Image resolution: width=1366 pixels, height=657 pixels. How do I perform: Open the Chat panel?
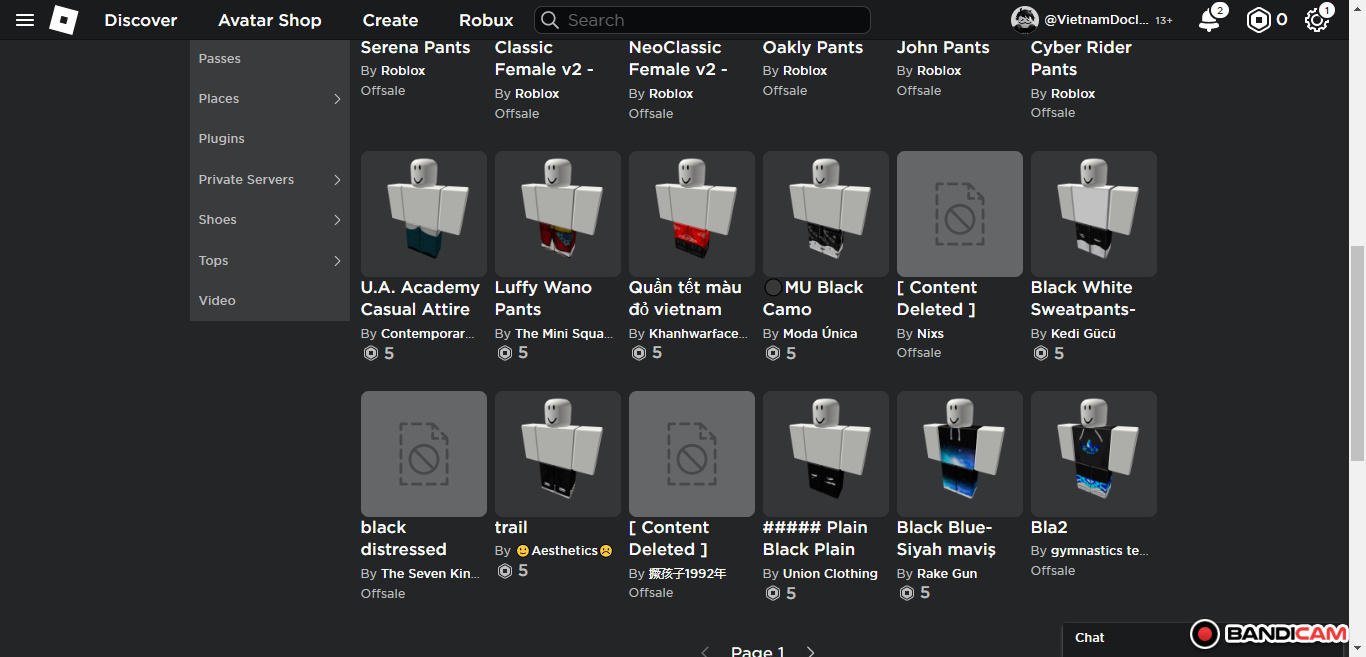1090,637
